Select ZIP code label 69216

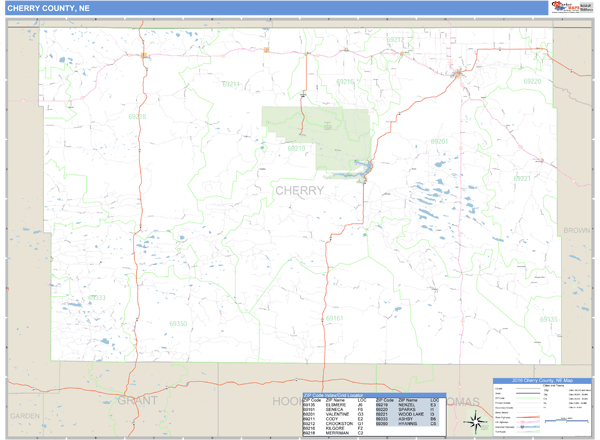click(x=345, y=81)
